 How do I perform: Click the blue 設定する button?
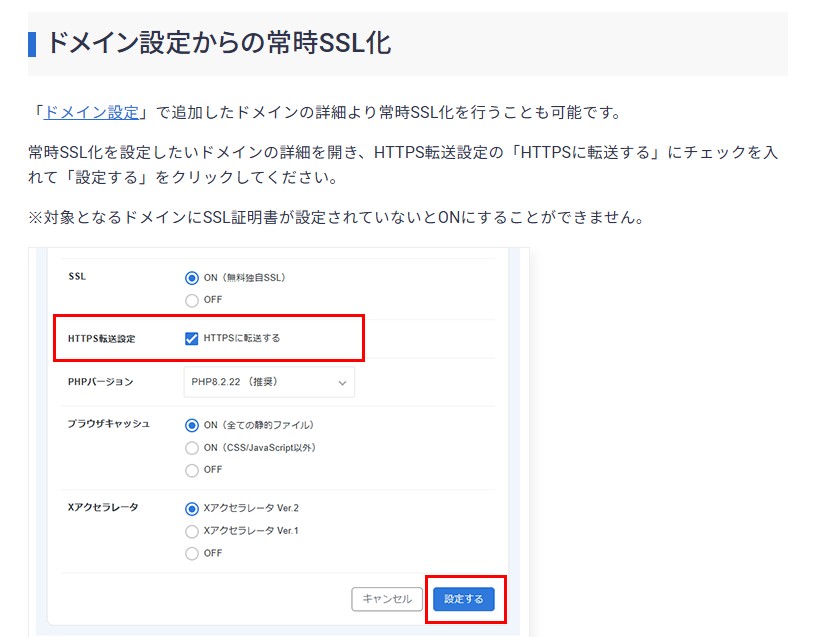point(464,599)
